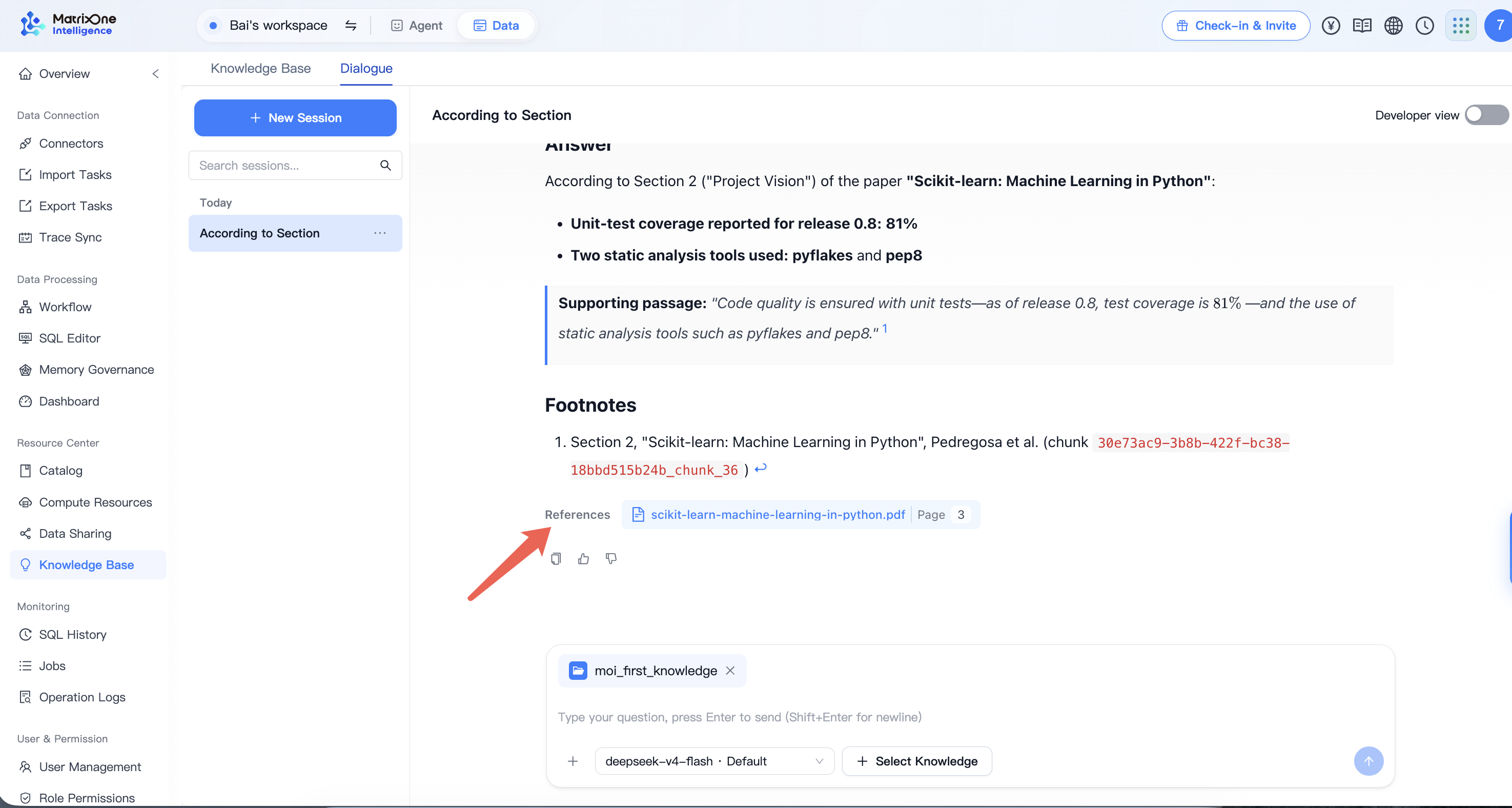The width and height of the screenshot is (1512, 808).
Task: Click the Check-in & Invite button
Action: pos(1236,25)
